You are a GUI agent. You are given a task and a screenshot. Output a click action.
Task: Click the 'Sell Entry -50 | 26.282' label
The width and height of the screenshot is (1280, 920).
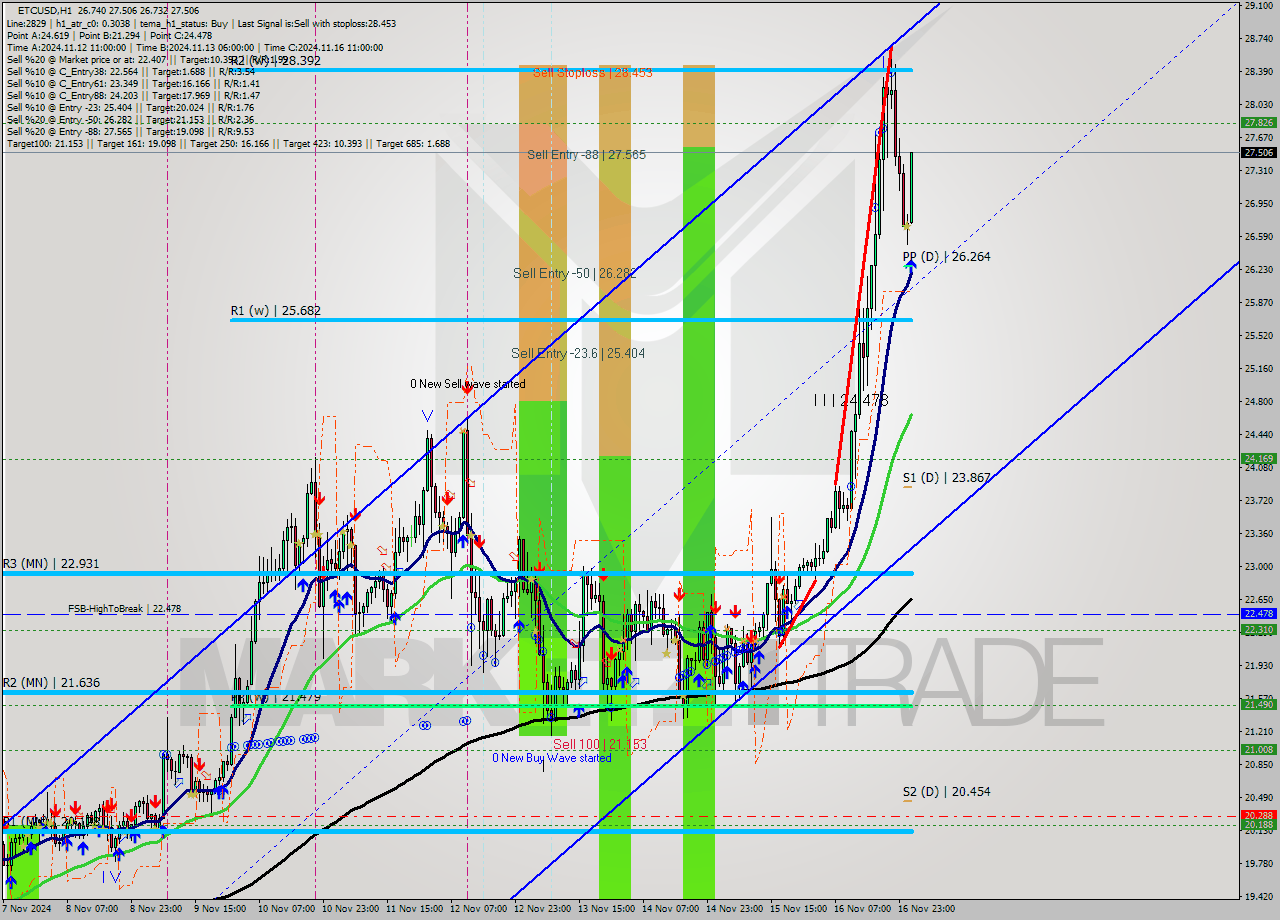pos(575,273)
